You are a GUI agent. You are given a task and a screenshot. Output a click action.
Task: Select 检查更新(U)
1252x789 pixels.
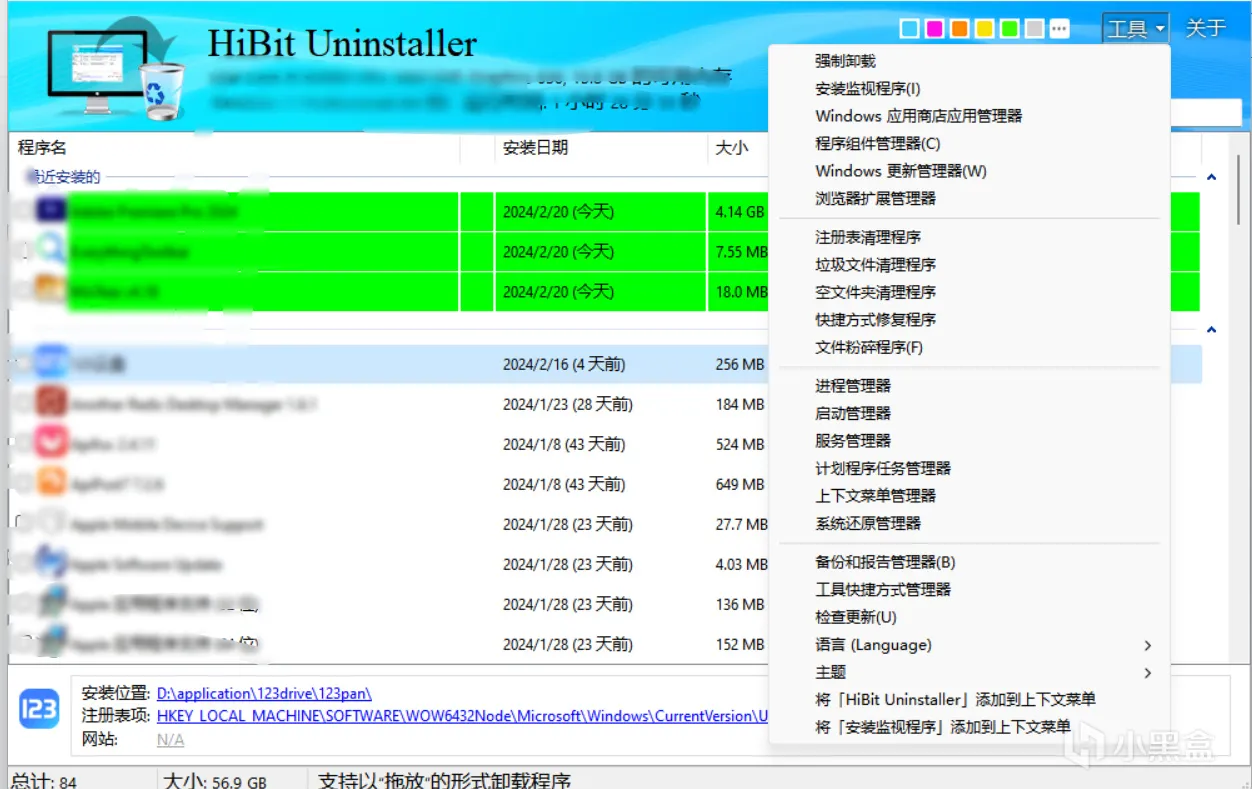(x=856, y=617)
